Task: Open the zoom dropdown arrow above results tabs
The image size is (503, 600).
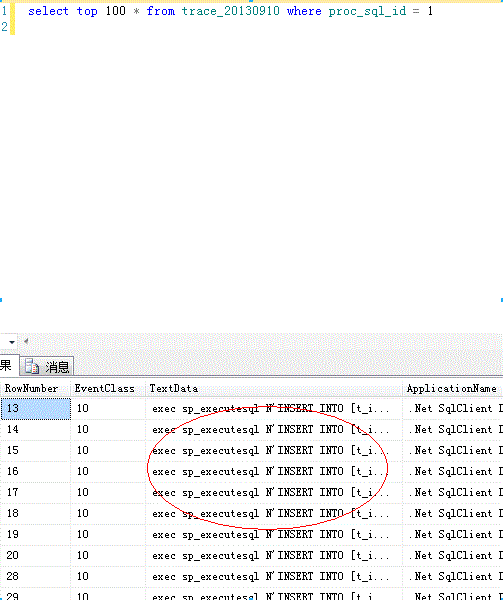Action: (11, 342)
